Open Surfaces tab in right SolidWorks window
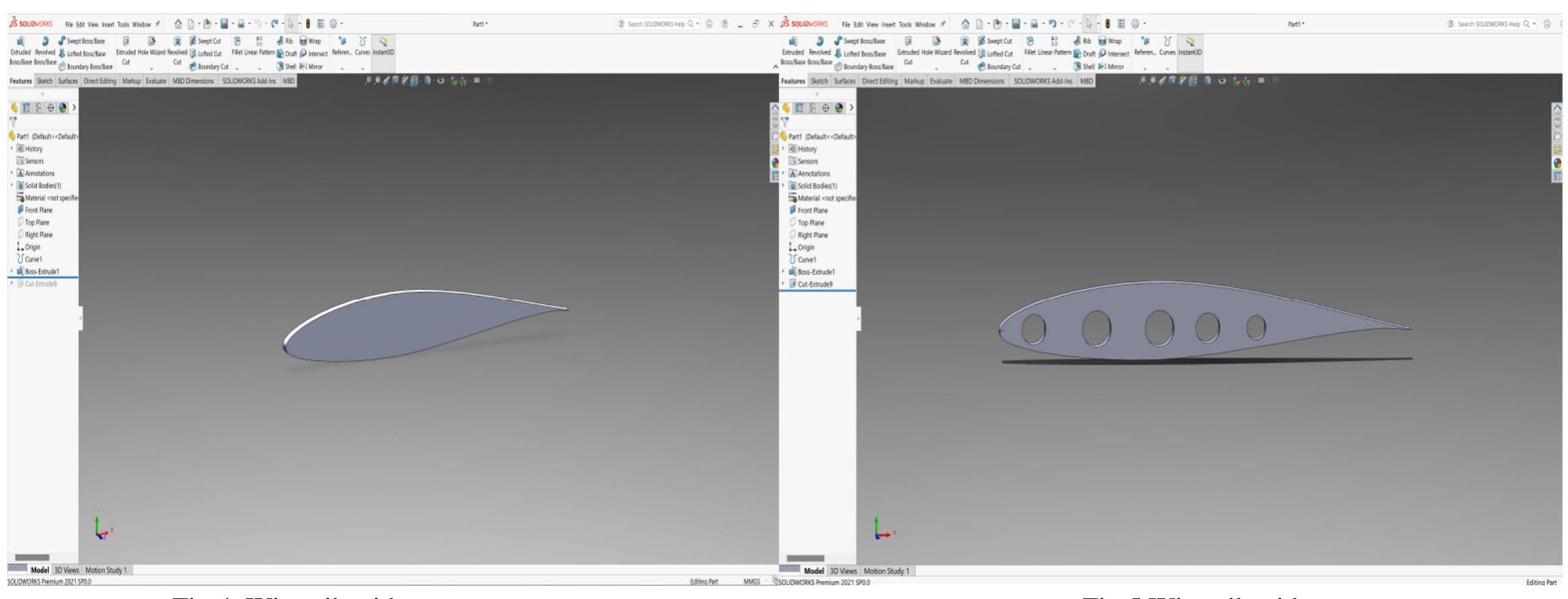This screenshot has width=1568, height=599. (844, 81)
